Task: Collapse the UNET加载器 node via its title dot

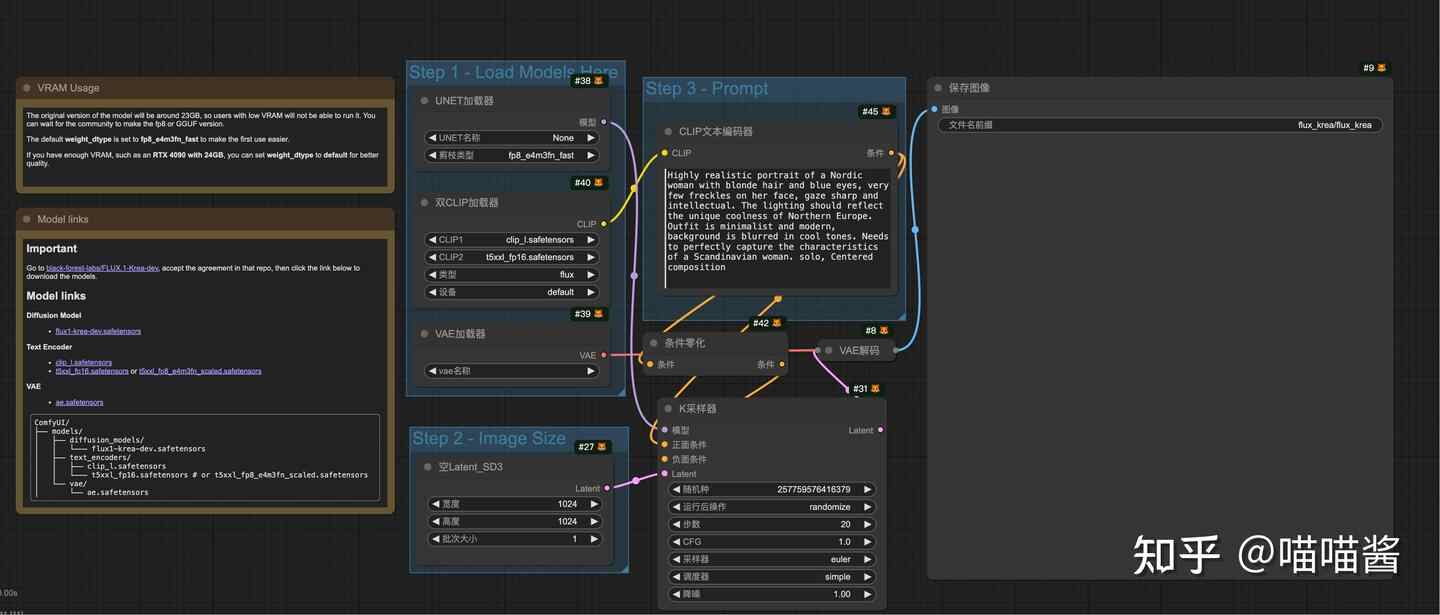Action: 424,101
